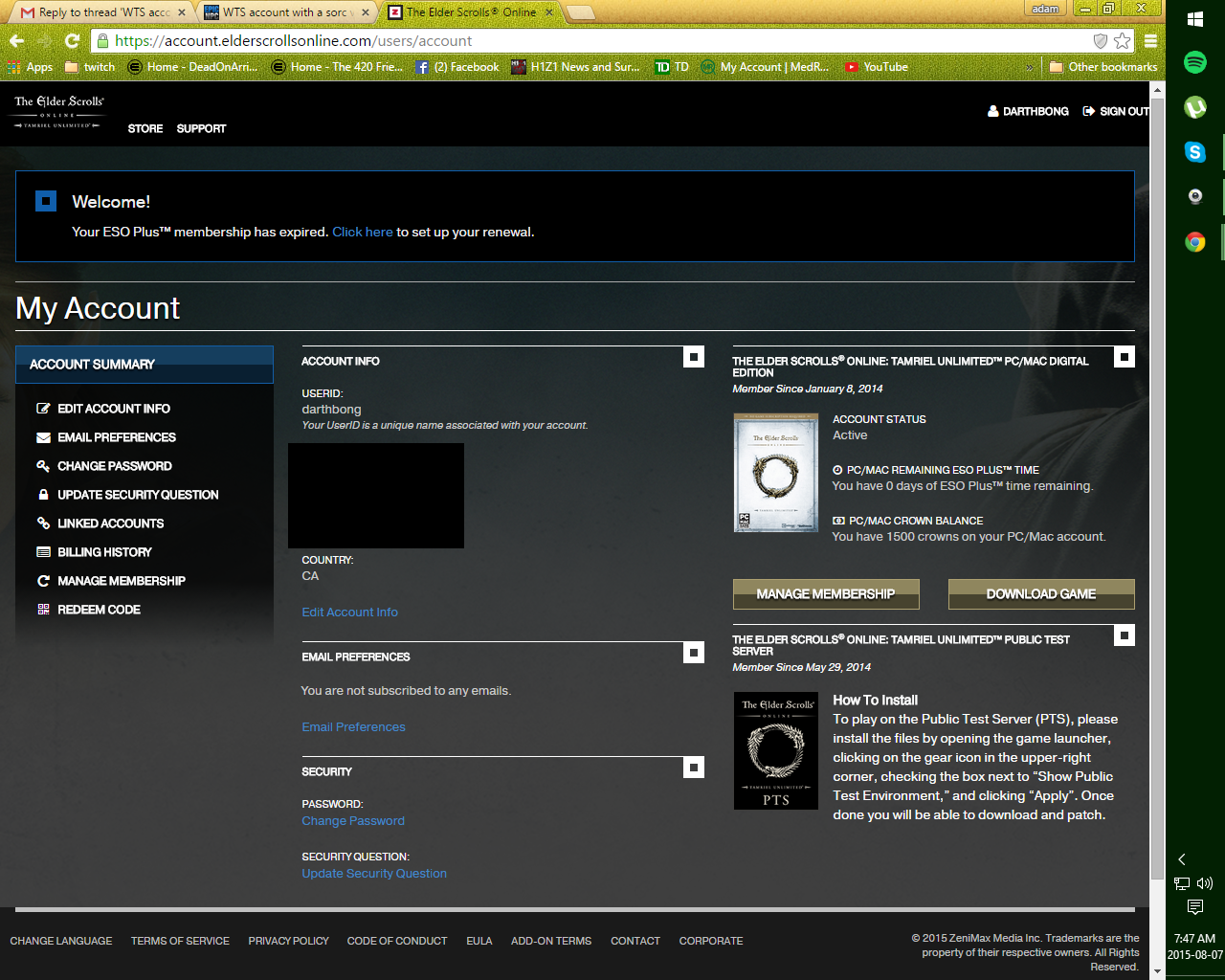This screenshot has height=980, width=1225.
Task: Switch to 'WTS account with a sorc' tab
Action: [x=287, y=12]
